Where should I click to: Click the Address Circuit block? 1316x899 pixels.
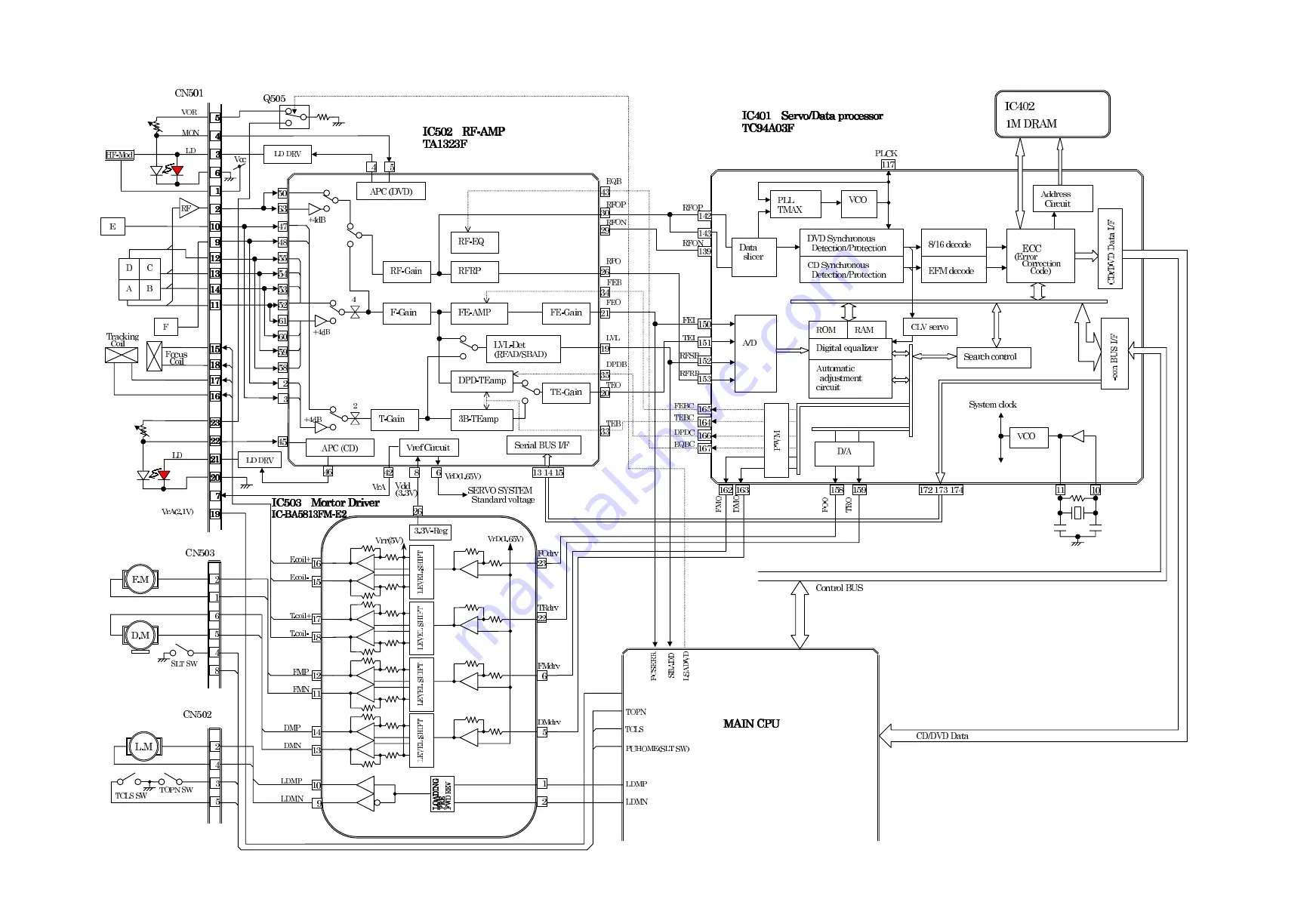[1062, 199]
